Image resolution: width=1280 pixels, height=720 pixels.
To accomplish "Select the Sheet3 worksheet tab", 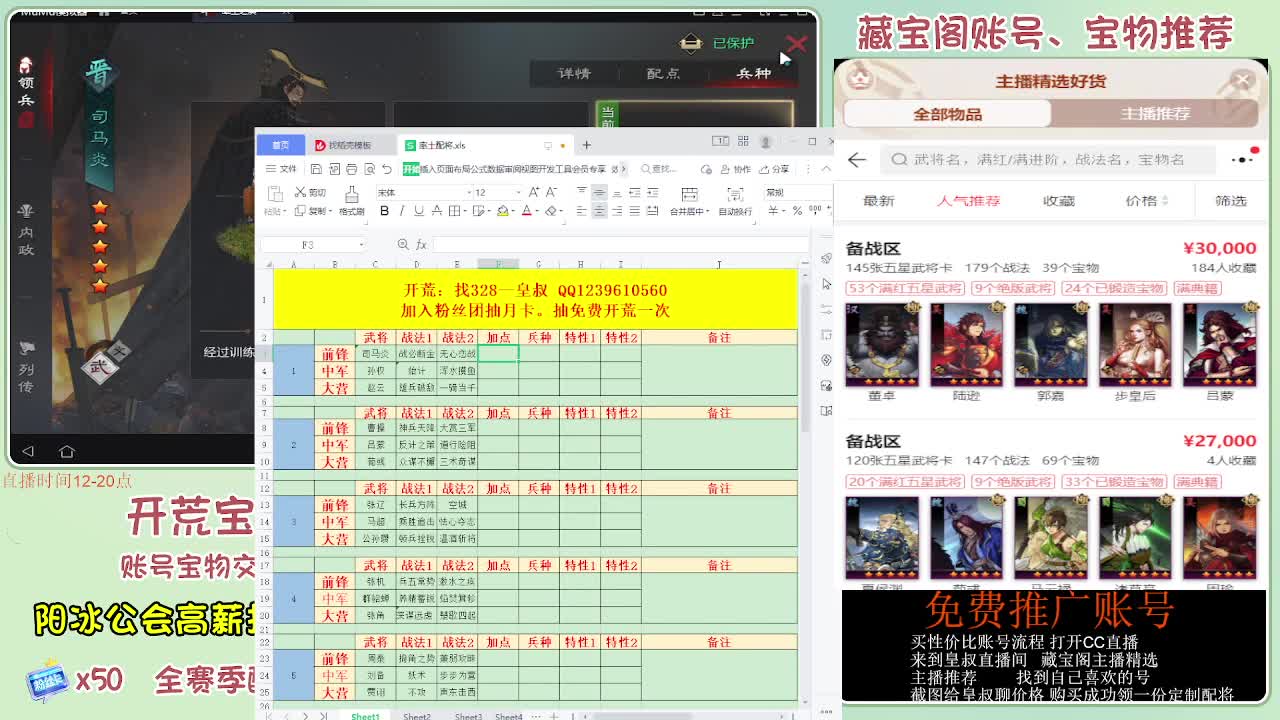I will pyautogui.click(x=468, y=716).
